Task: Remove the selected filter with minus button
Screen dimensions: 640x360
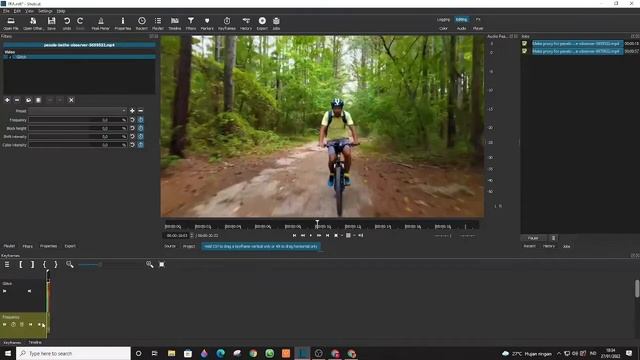Action: click(x=17, y=100)
